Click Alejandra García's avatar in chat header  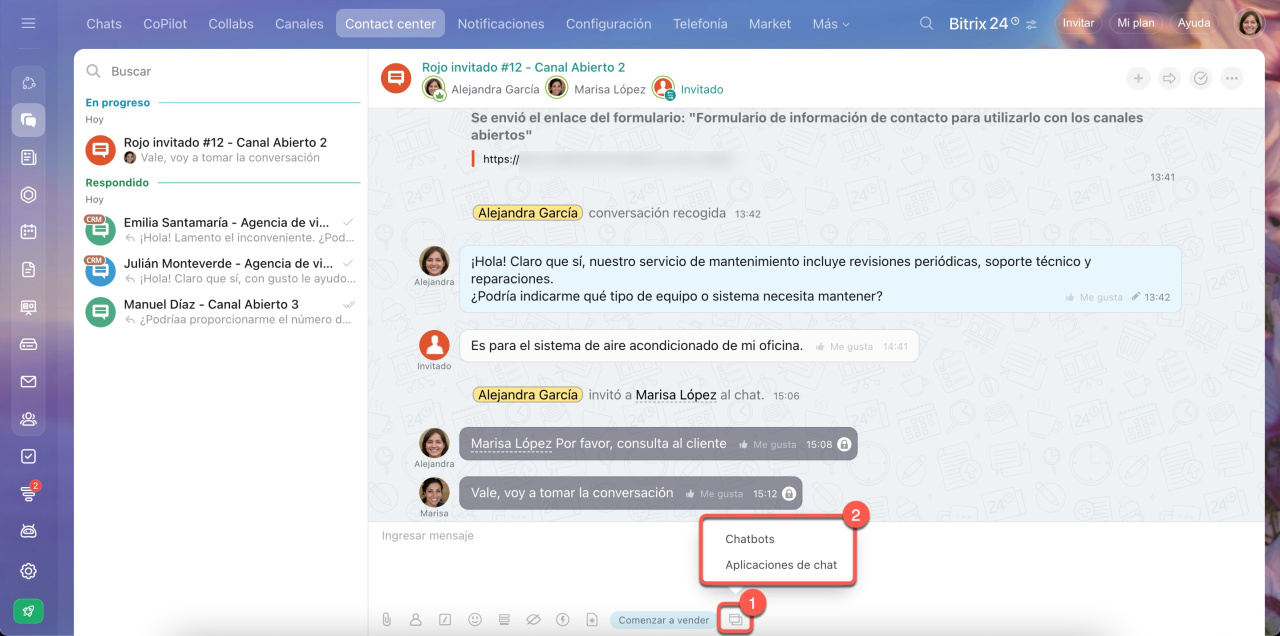click(x=434, y=88)
